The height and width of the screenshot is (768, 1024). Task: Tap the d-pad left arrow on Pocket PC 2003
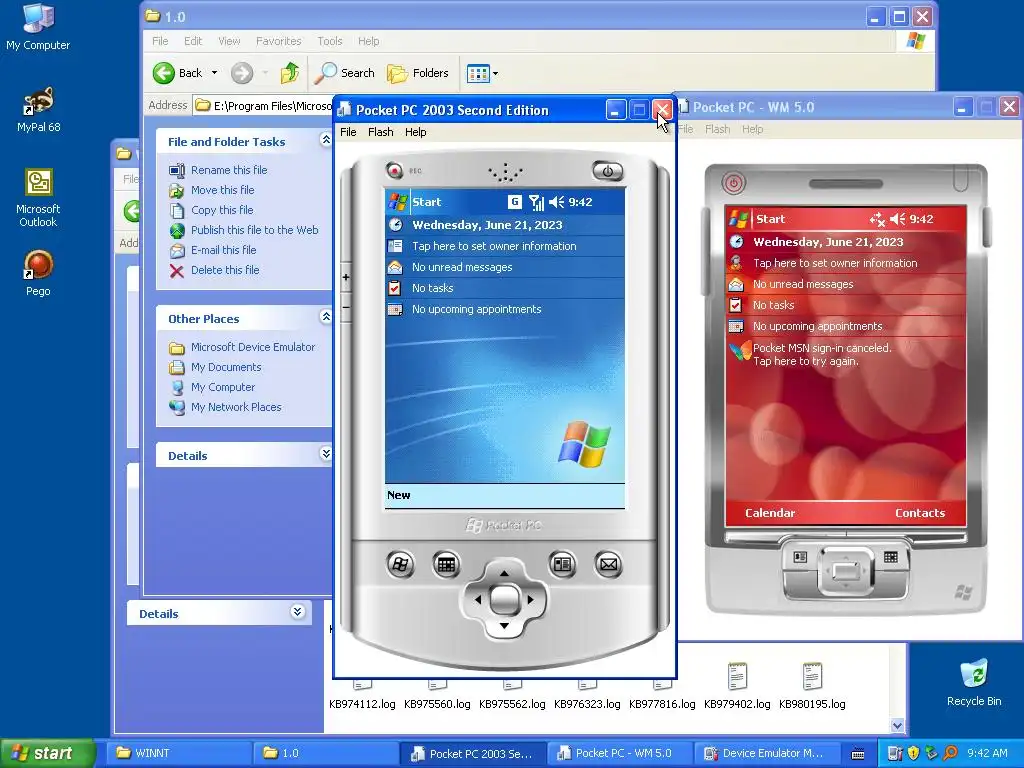[x=477, y=600]
